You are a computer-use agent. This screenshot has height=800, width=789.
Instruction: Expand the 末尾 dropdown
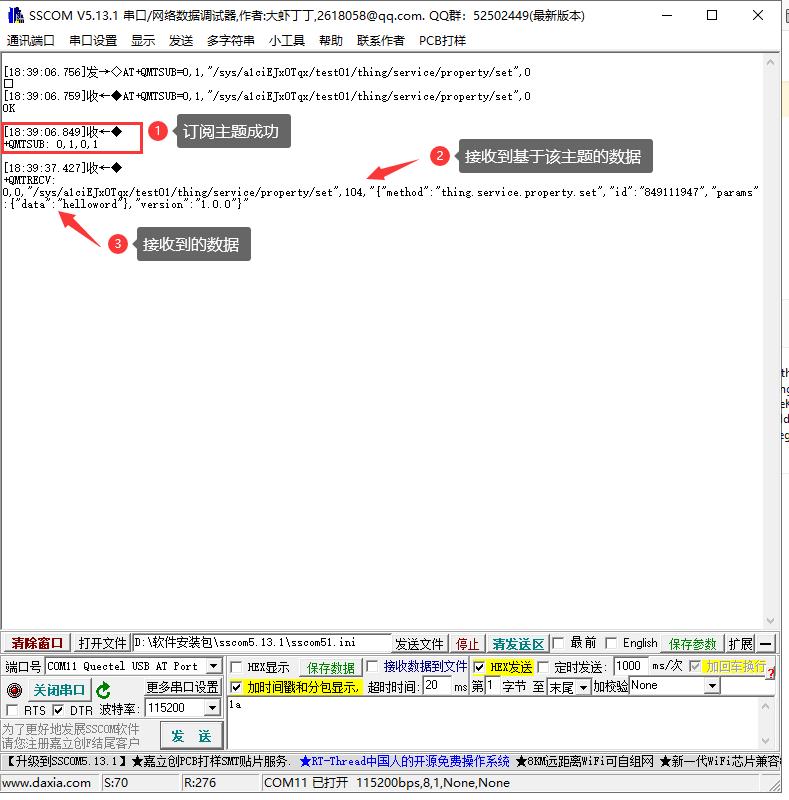583,687
